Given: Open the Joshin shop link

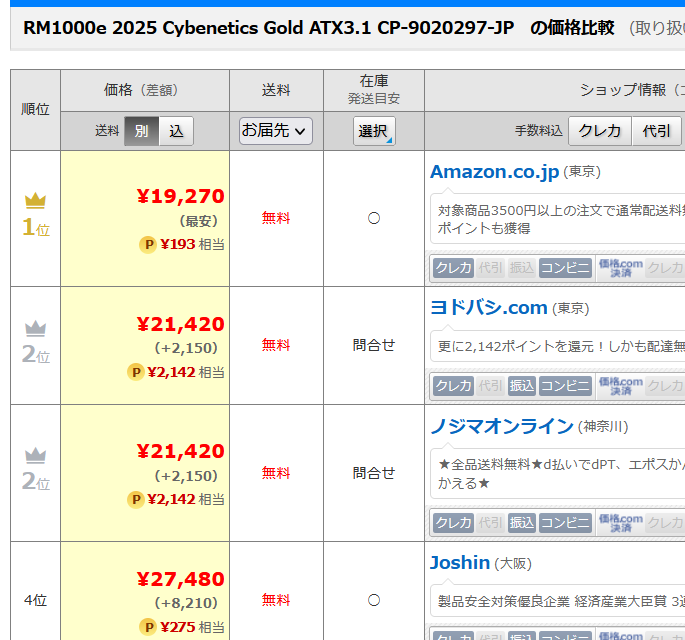Looking at the screenshot, I should tap(460, 563).
